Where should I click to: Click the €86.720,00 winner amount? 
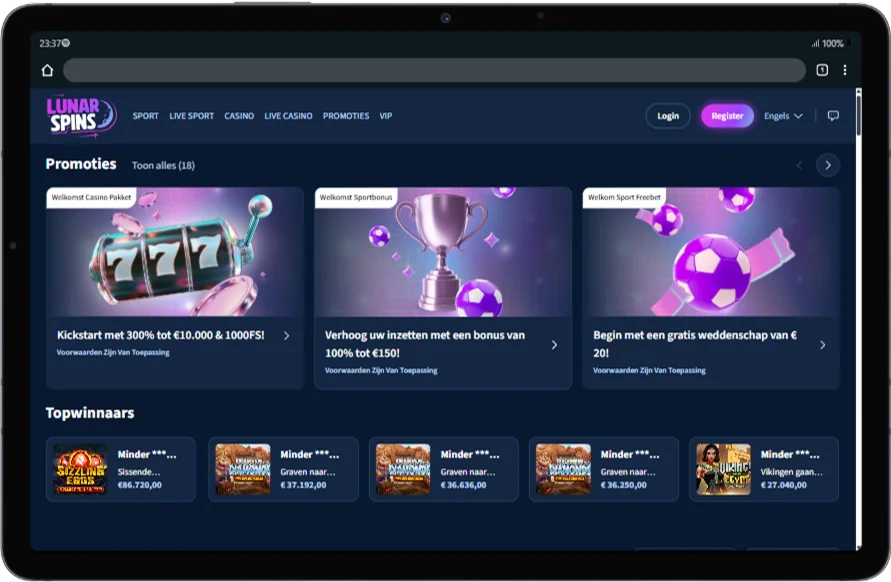[140, 485]
